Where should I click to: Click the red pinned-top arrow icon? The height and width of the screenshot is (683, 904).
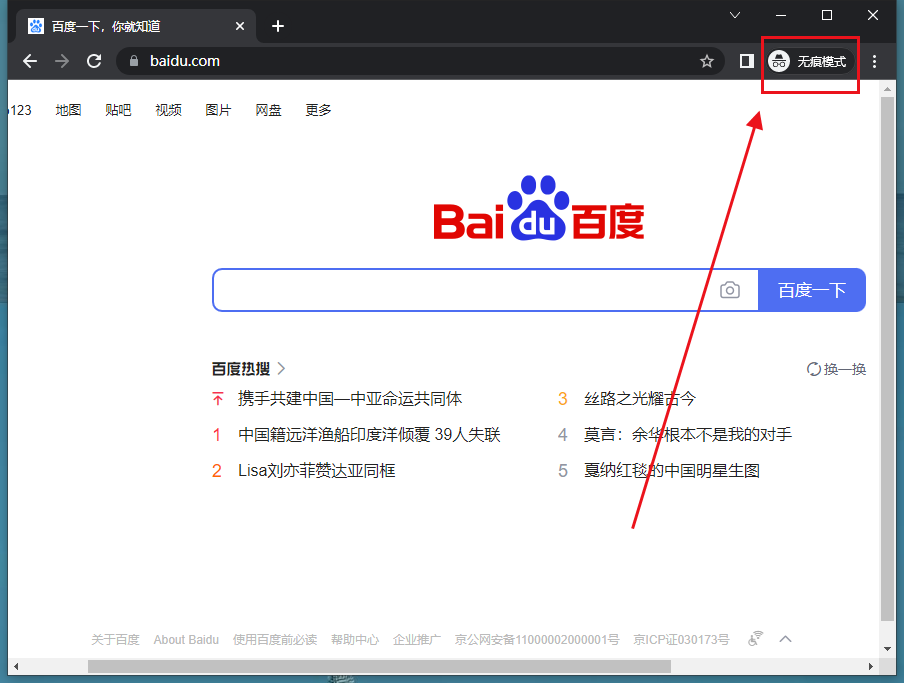217,399
